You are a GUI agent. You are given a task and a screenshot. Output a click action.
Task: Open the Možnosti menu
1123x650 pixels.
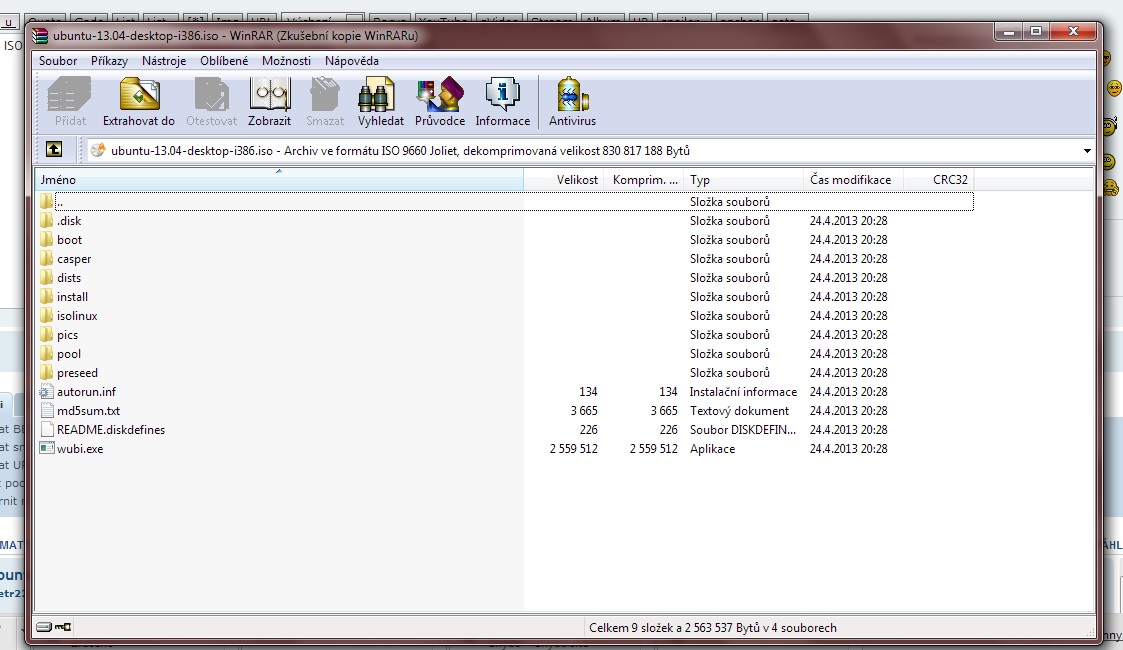pyautogui.click(x=286, y=61)
